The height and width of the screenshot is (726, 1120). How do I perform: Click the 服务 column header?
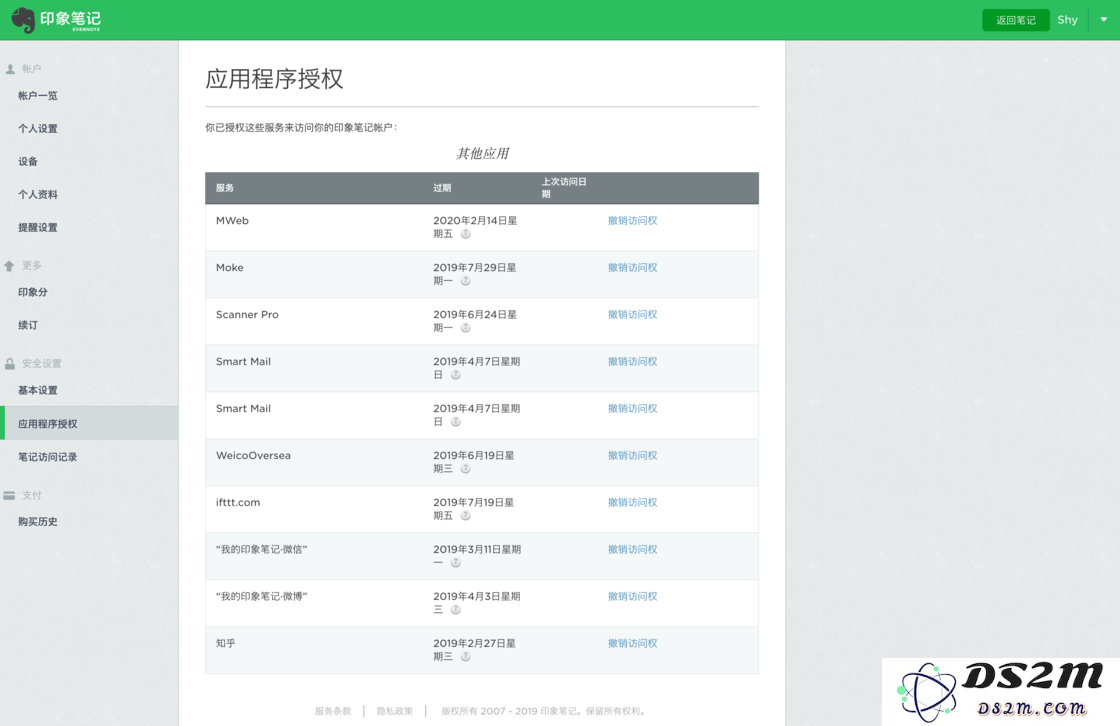click(x=225, y=188)
